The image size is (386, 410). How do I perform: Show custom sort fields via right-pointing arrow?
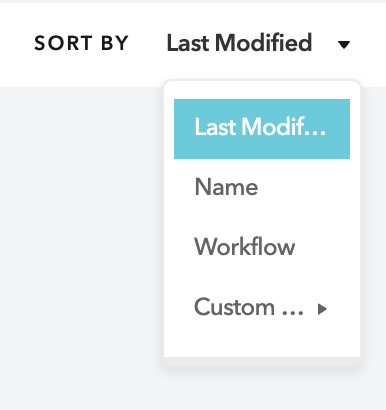[x=322, y=309]
